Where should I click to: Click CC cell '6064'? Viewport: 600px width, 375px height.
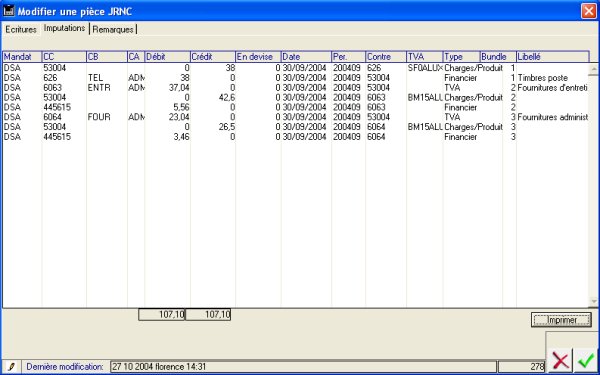(52, 117)
